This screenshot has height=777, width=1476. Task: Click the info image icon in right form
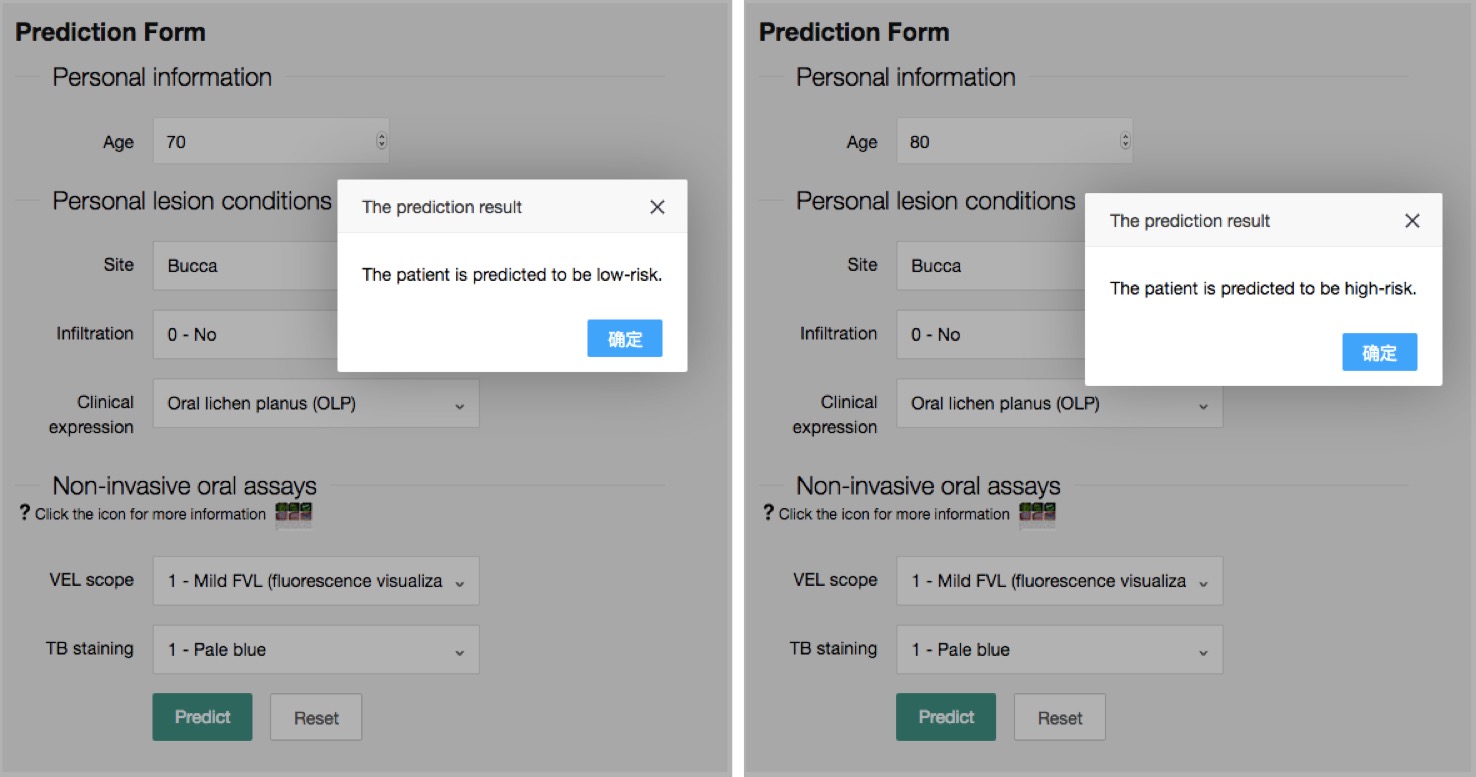tap(1038, 514)
